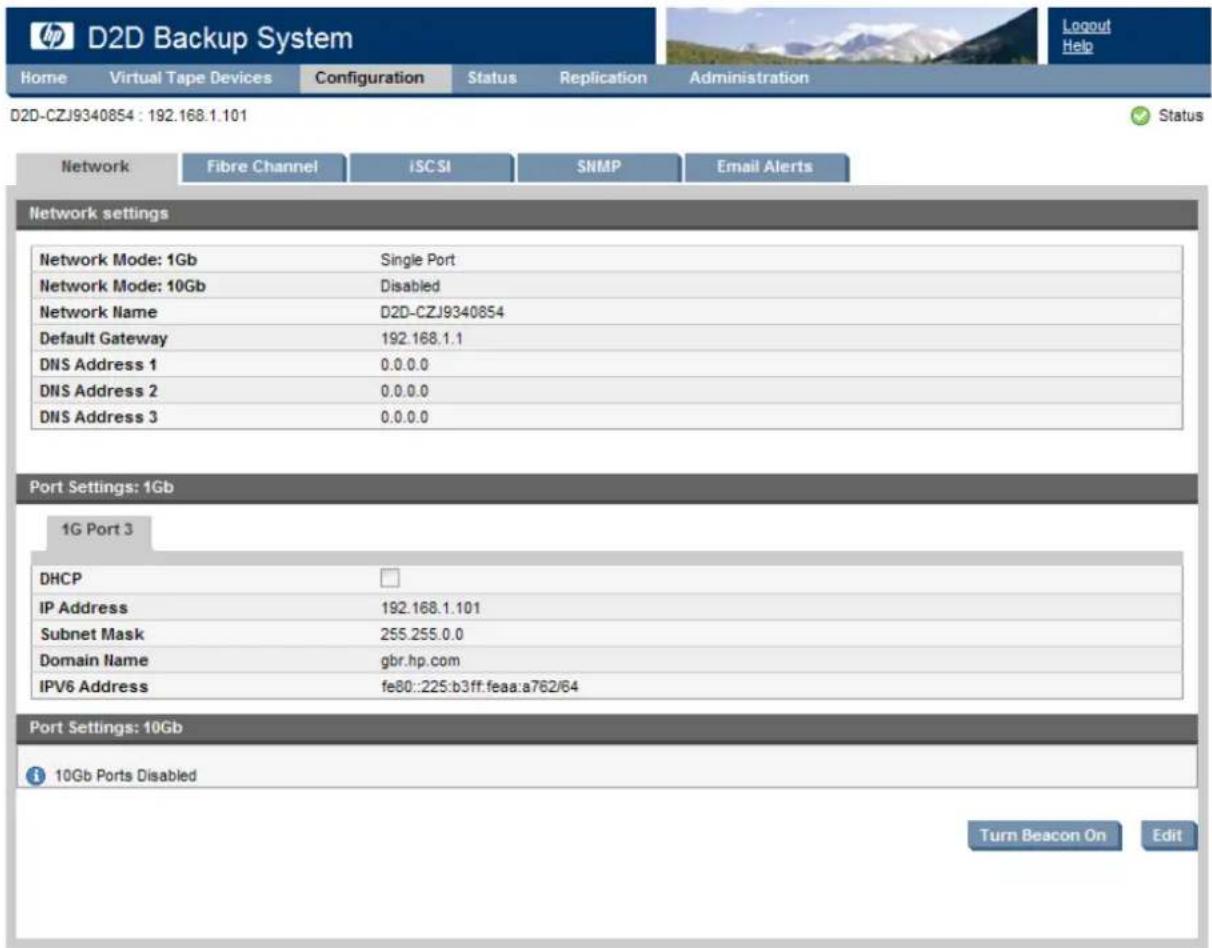The image size is (1212, 948).
Task: Click the Port Settings: 1Gb header
Action: [x=606, y=488]
